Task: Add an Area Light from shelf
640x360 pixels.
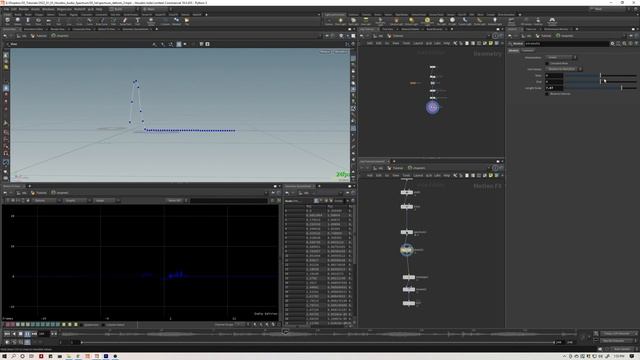Action: [366, 21]
